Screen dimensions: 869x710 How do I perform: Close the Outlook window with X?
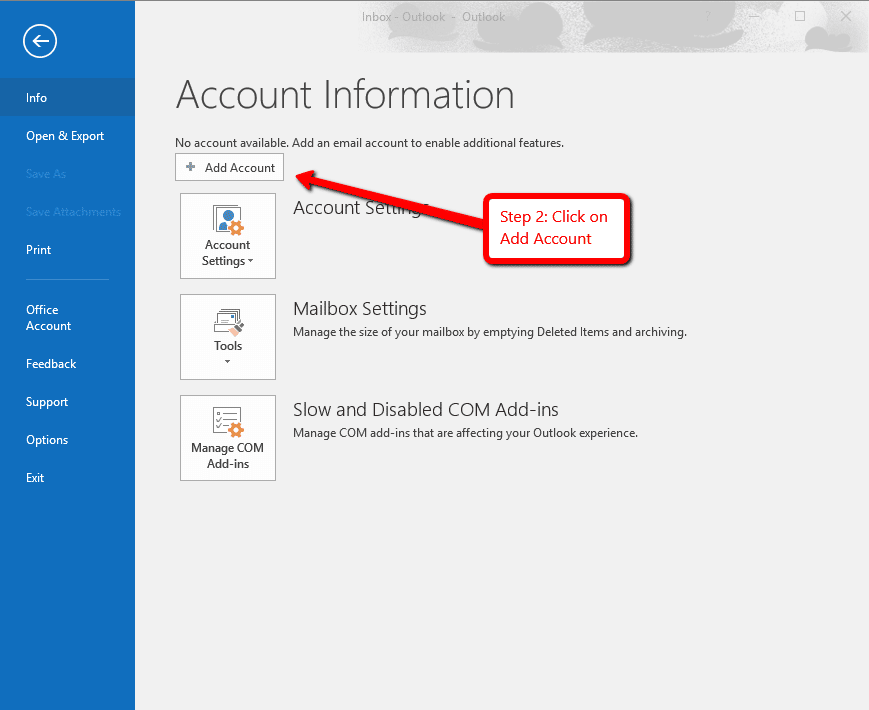click(x=846, y=17)
